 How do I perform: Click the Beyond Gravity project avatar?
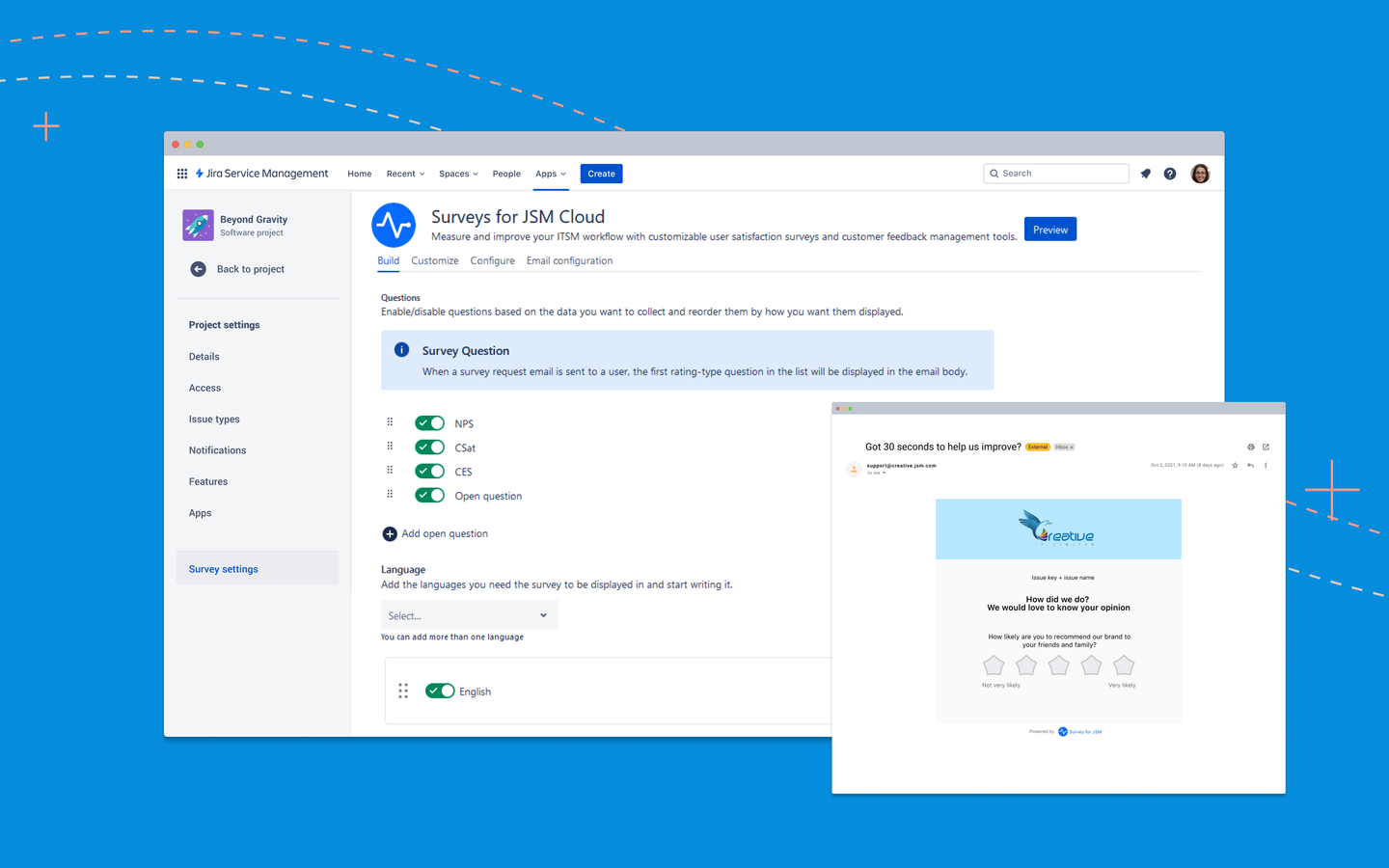coord(198,226)
